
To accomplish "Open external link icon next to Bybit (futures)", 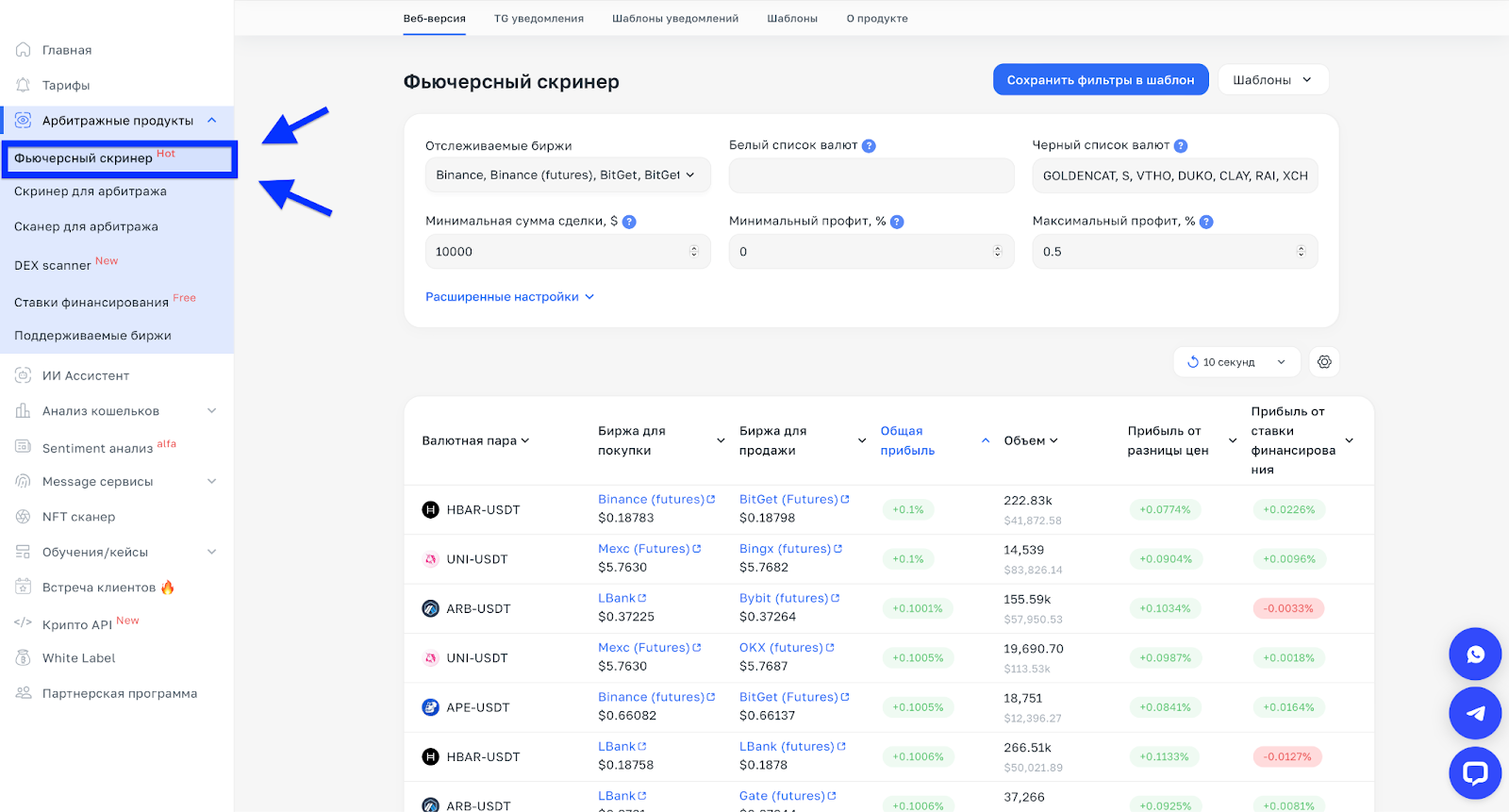I will tap(836, 598).
